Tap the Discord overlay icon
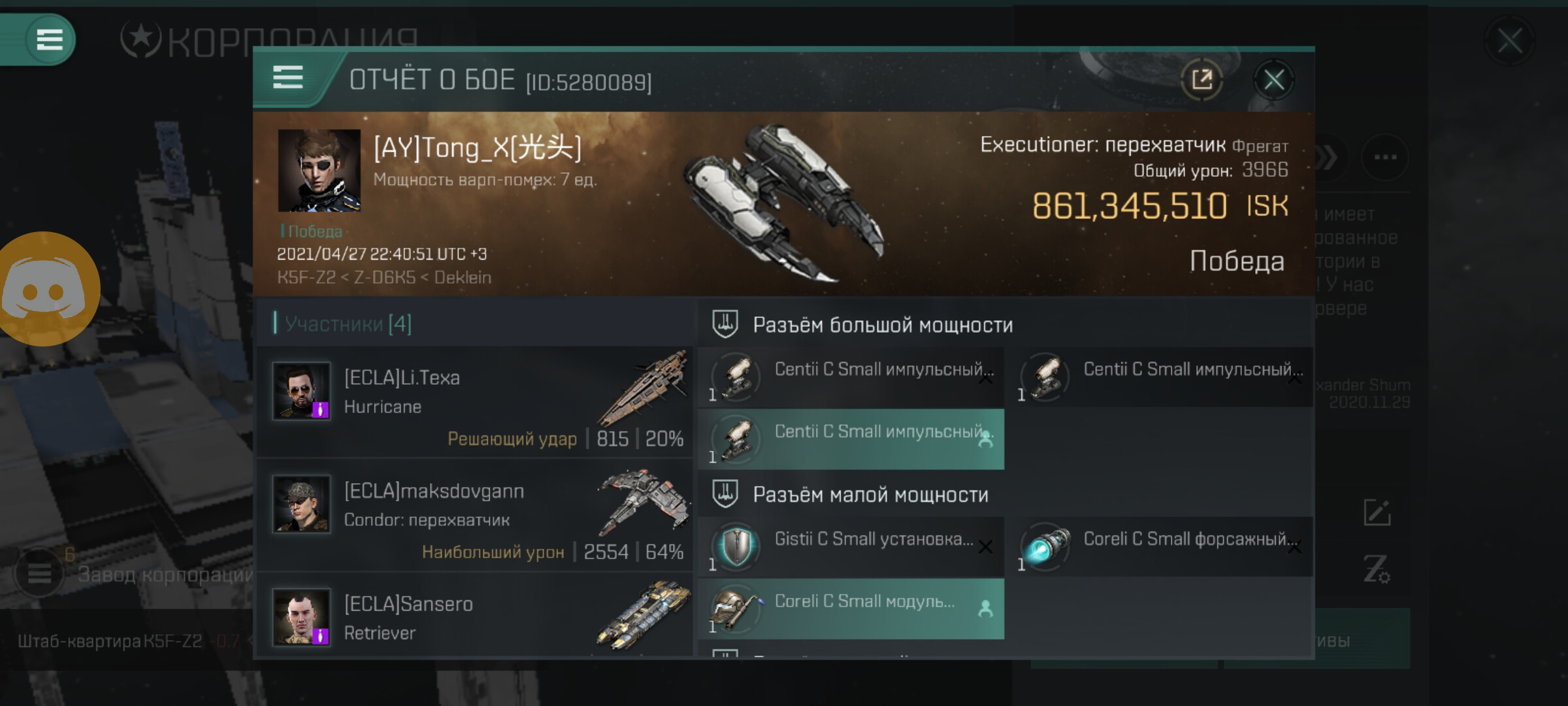The height and width of the screenshot is (706, 1568). (x=47, y=289)
